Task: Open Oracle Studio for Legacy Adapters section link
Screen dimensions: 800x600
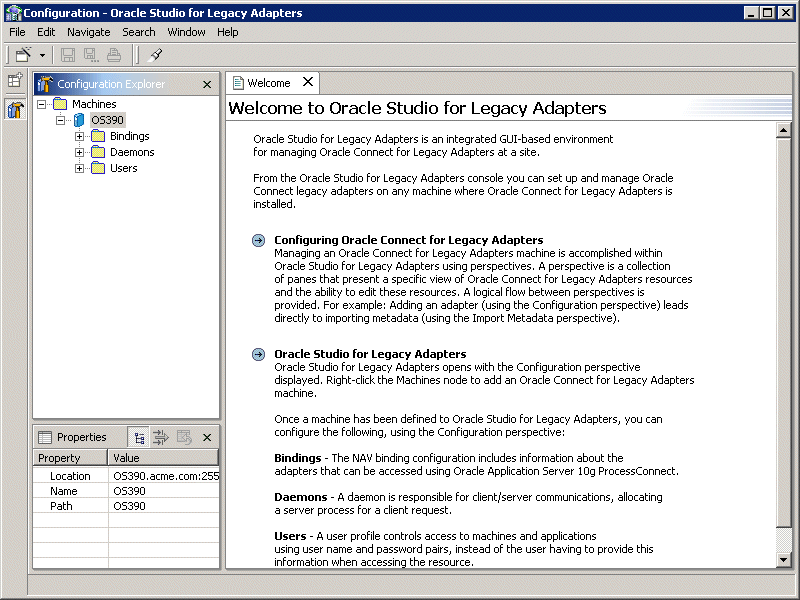Action: pyautogui.click(x=370, y=354)
